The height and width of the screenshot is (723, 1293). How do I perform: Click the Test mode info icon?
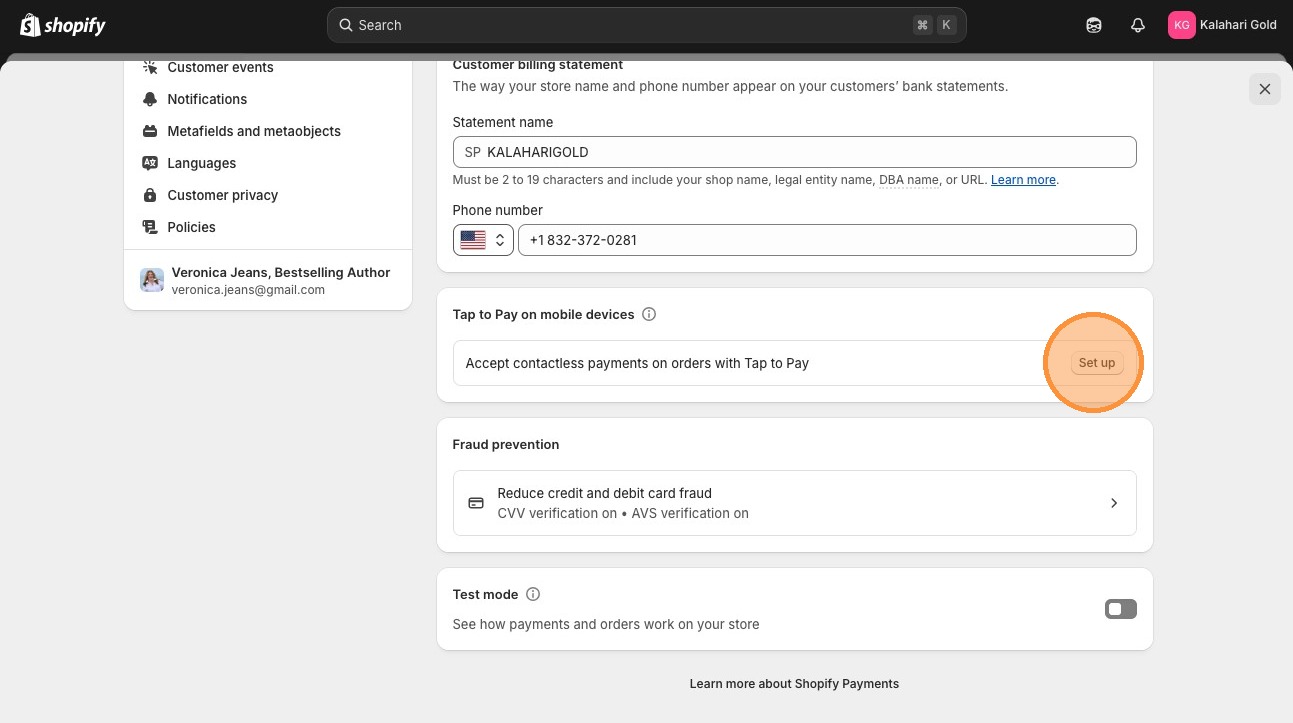pyautogui.click(x=533, y=594)
